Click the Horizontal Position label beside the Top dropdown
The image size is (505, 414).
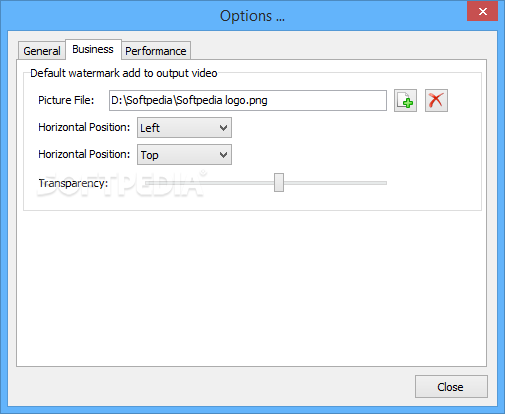pyautogui.click(x=84, y=154)
